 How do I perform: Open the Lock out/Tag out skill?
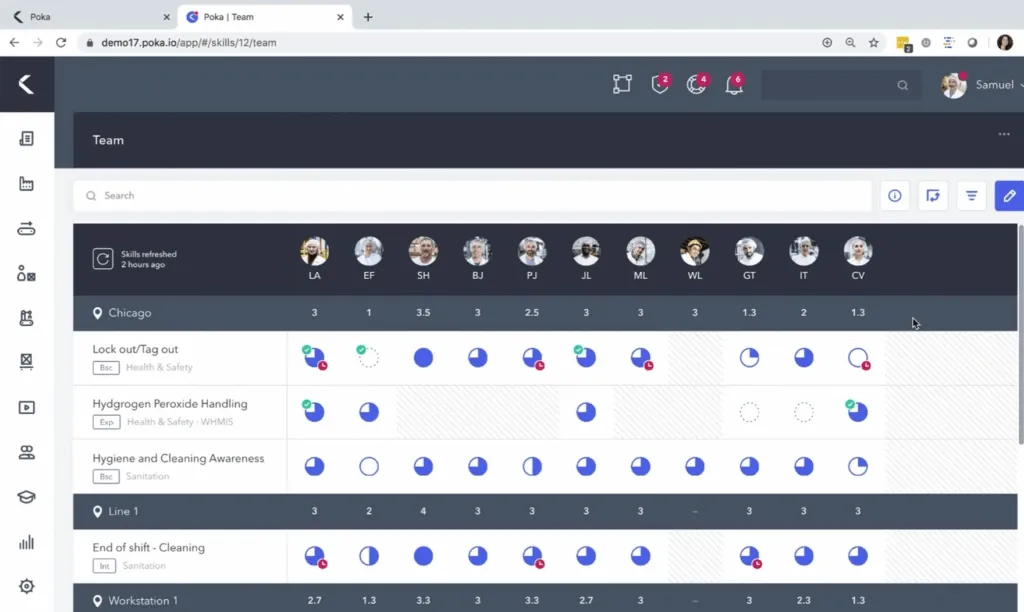tap(135, 349)
